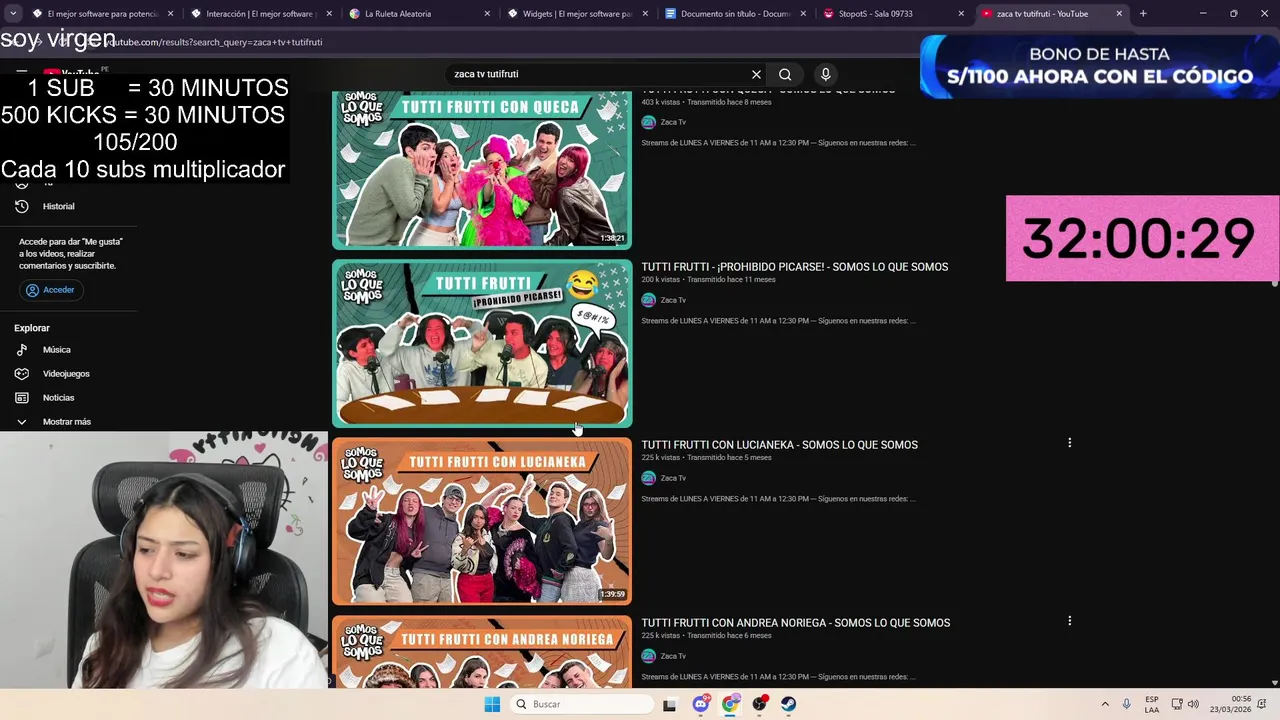Open Zaca Tv channel name under Lucianeka video

[x=673, y=478]
